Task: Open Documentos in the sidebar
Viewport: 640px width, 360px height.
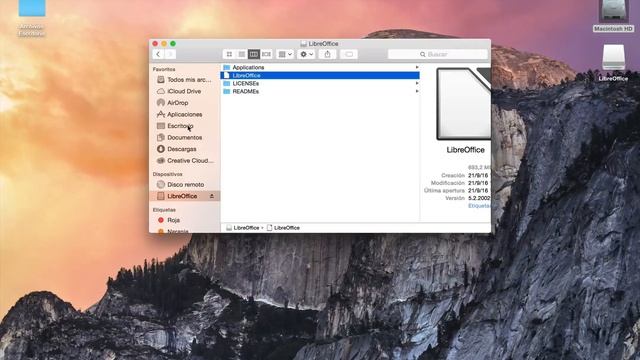Action: 184,138
